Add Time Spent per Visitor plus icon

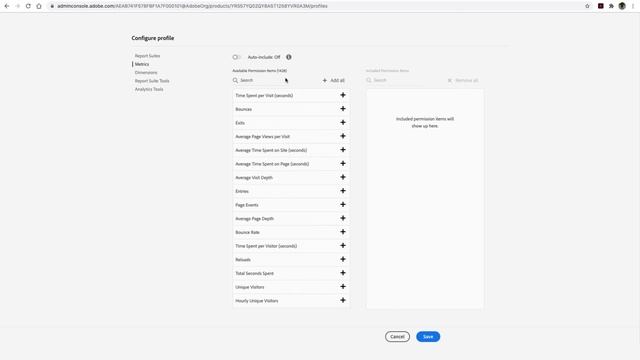(343, 246)
